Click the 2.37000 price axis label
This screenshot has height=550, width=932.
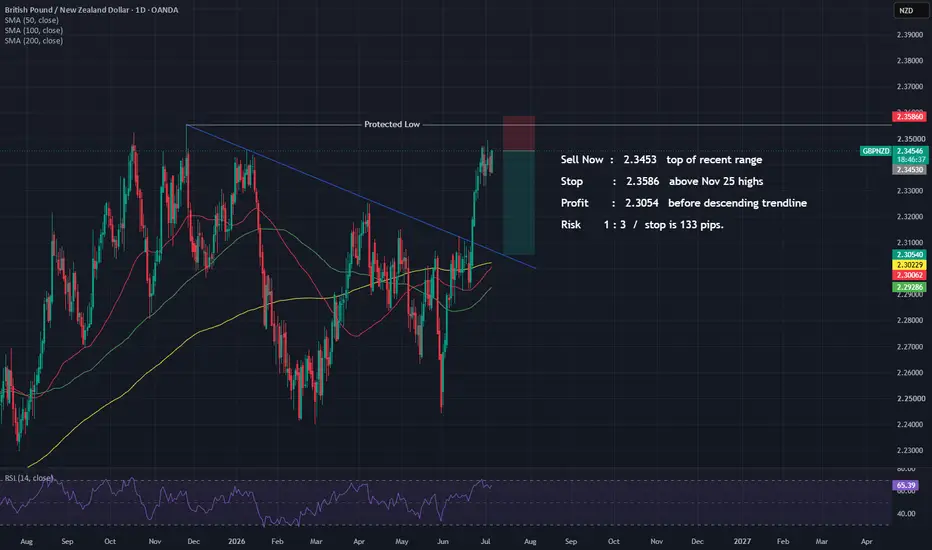[x=910, y=87]
